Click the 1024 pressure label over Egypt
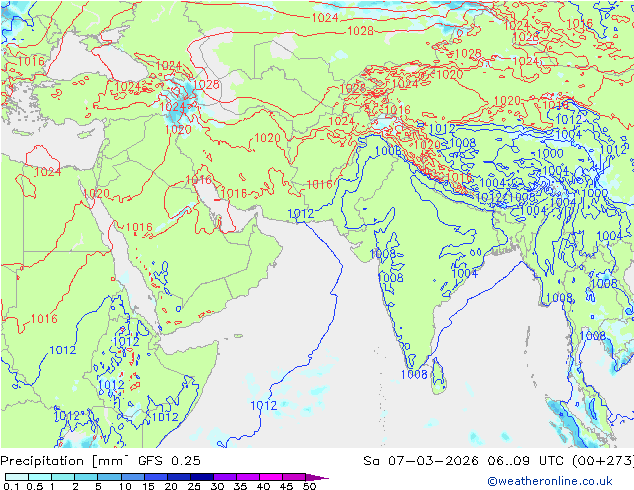The image size is (634, 490). [x=48, y=172]
